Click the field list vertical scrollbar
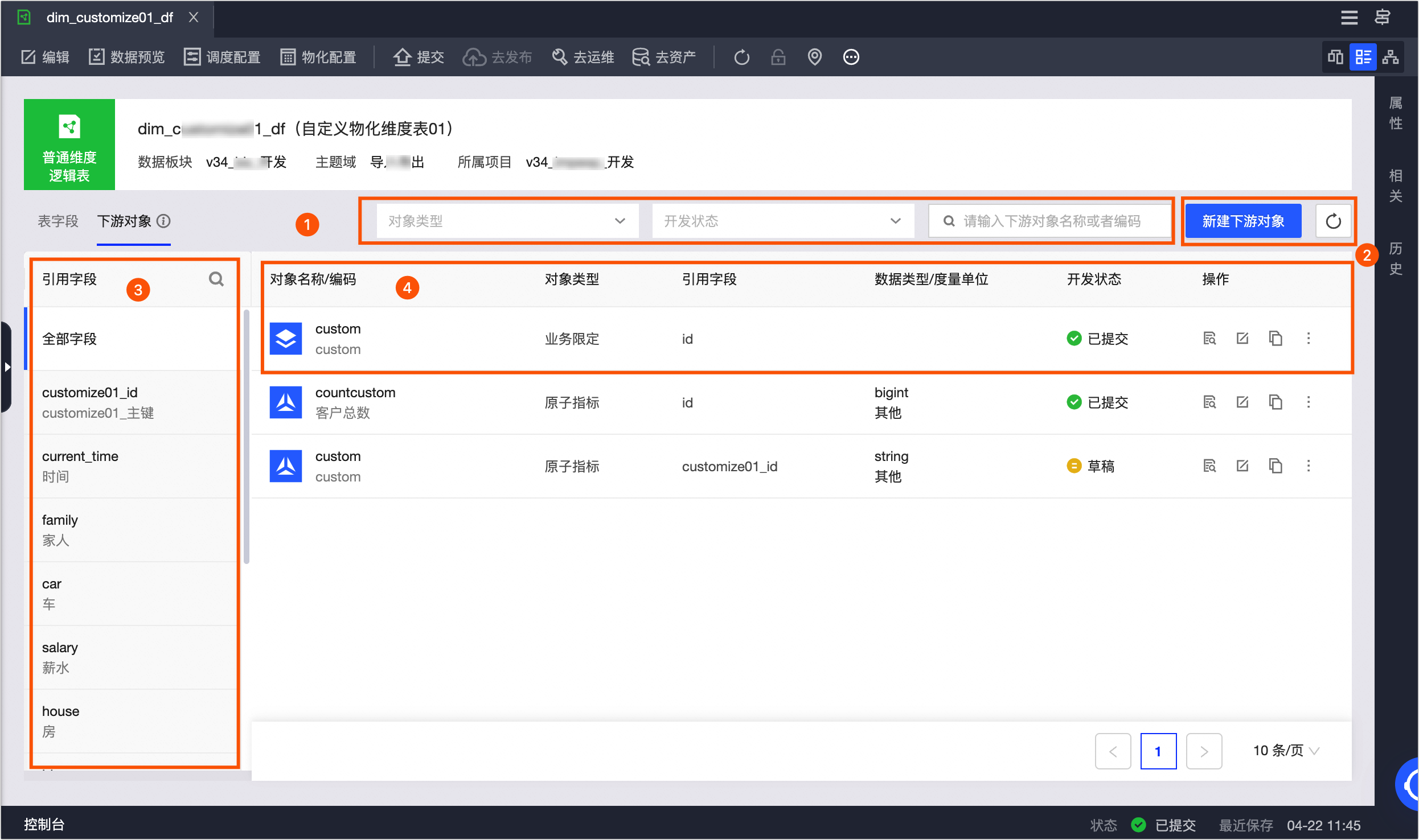The image size is (1419, 840). click(247, 437)
